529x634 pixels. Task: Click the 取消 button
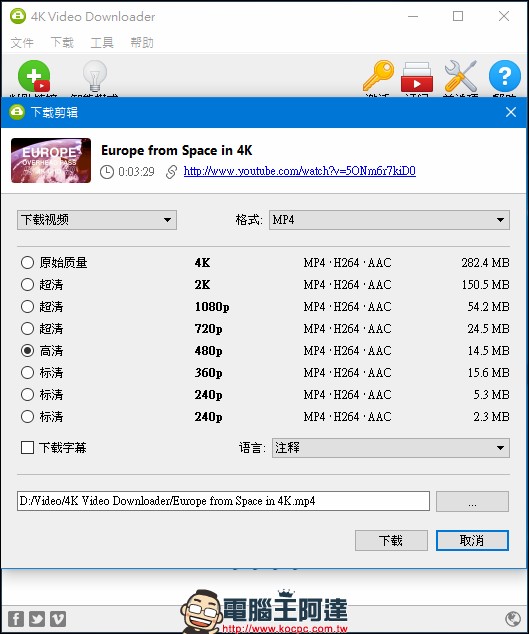pos(472,541)
